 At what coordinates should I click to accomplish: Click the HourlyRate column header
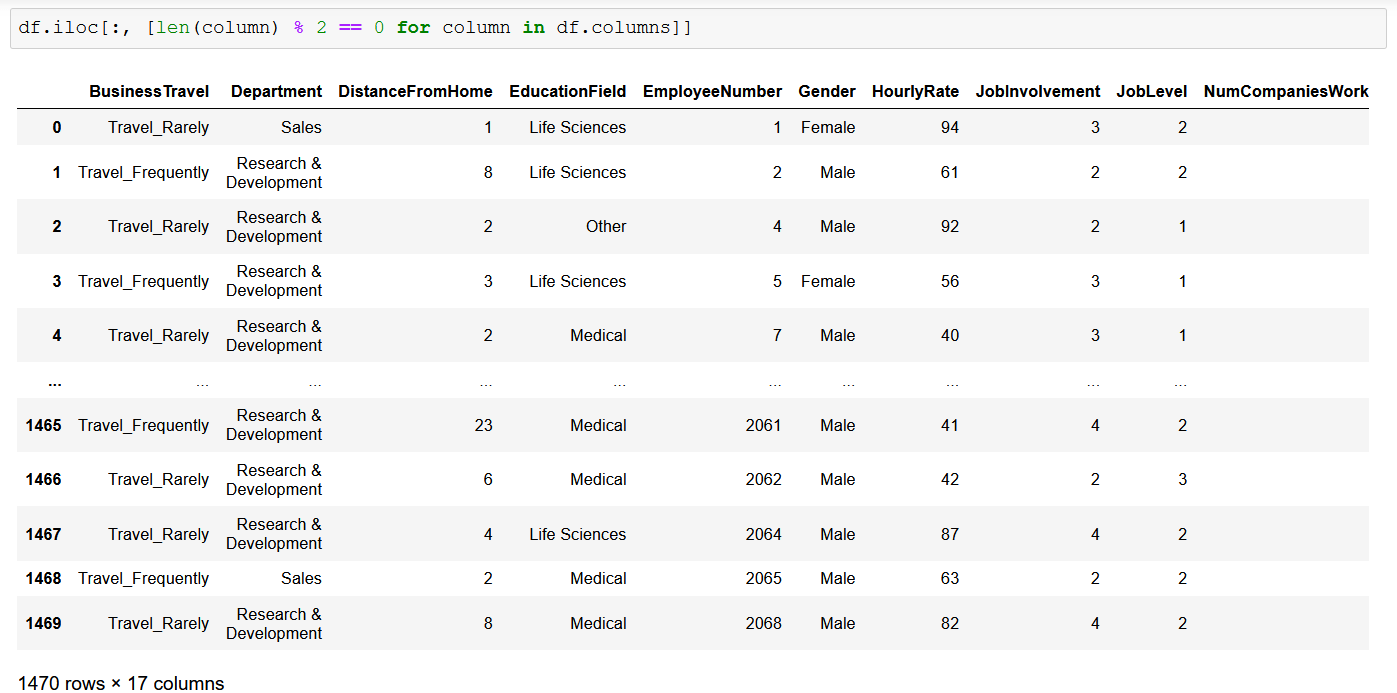(x=915, y=91)
